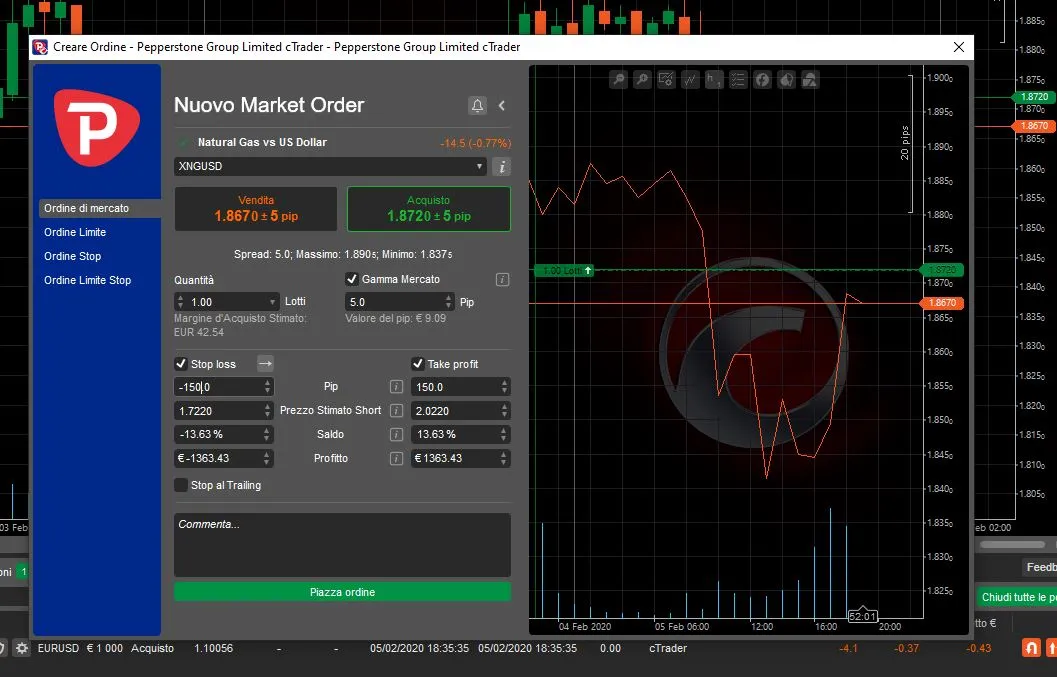Click the Natural Gas vs US Dollar label

coord(262,142)
